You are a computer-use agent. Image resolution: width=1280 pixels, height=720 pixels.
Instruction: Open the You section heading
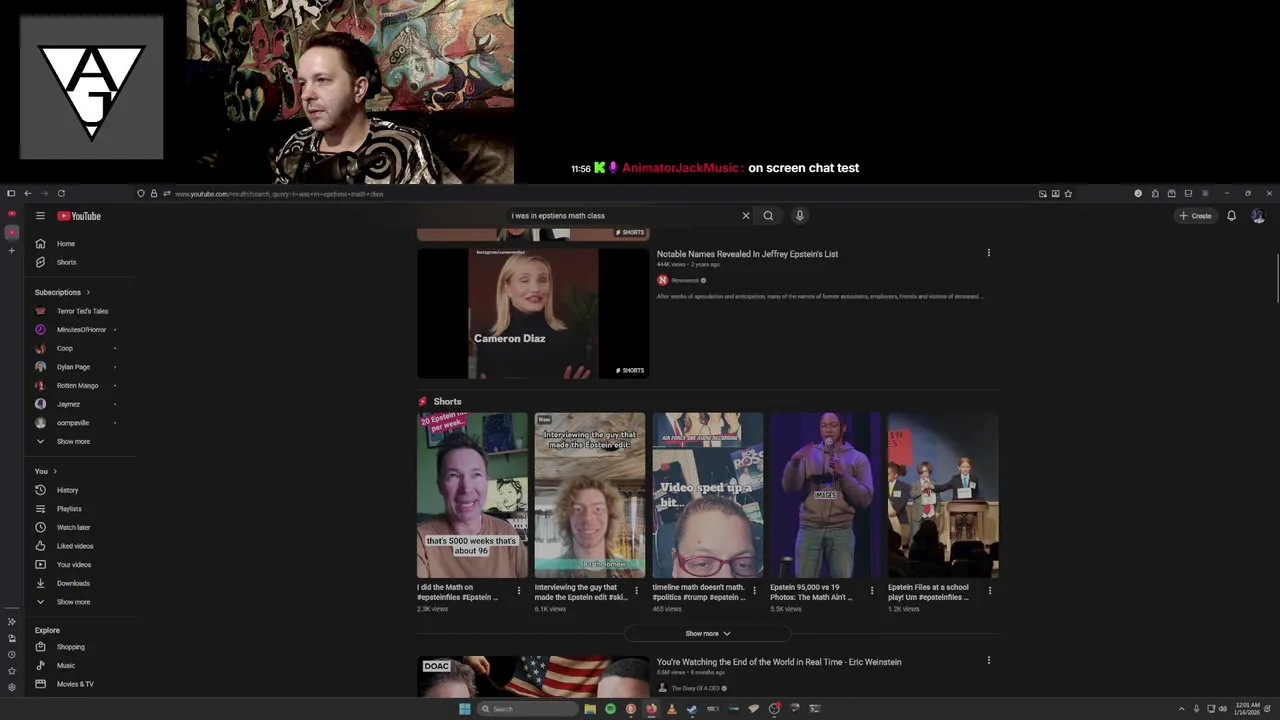(x=46, y=471)
